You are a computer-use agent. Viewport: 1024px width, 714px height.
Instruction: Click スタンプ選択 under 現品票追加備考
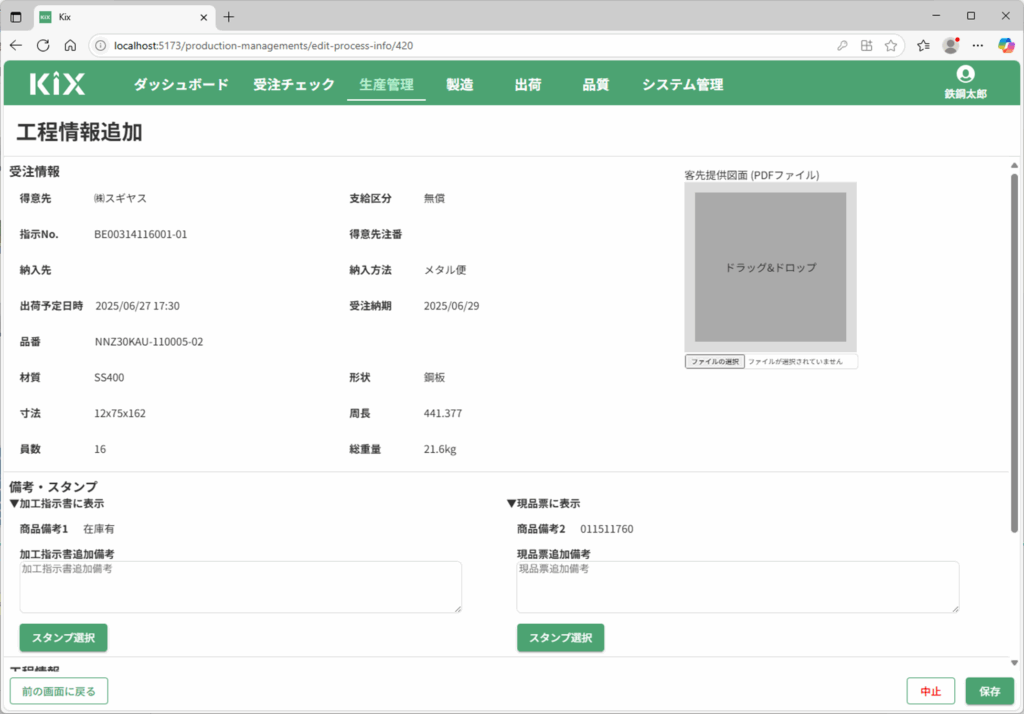[560, 638]
